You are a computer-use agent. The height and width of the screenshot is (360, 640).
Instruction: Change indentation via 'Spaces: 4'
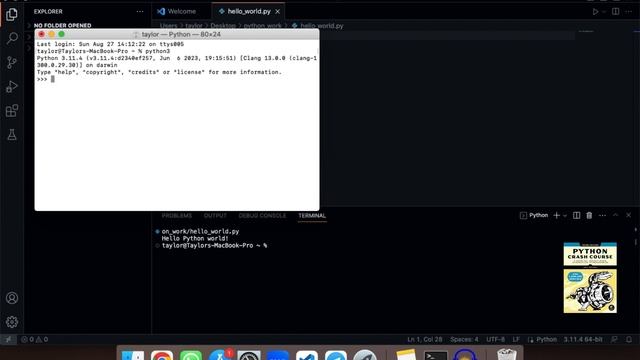pos(464,339)
